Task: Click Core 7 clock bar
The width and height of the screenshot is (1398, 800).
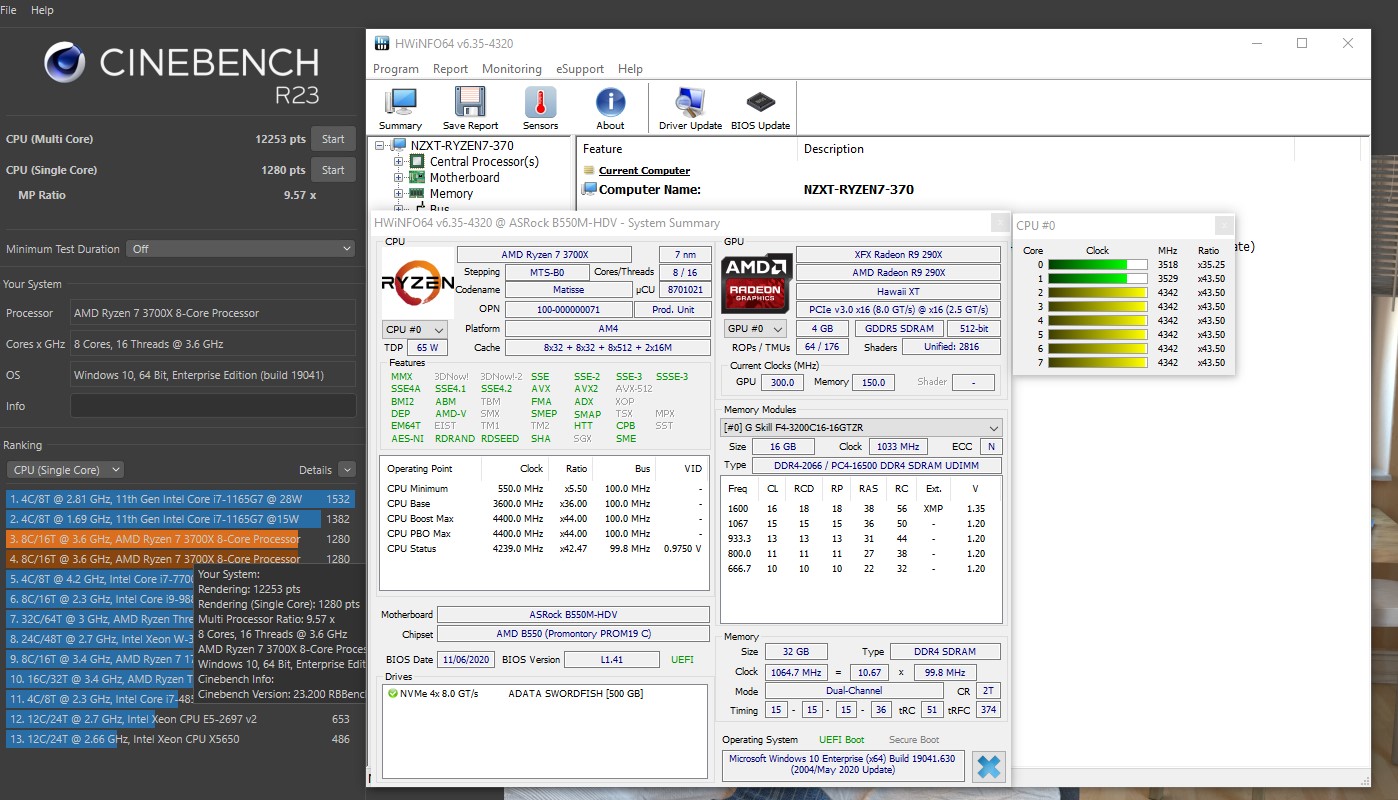Action: pyautogui.click(x=1097, y=363)
